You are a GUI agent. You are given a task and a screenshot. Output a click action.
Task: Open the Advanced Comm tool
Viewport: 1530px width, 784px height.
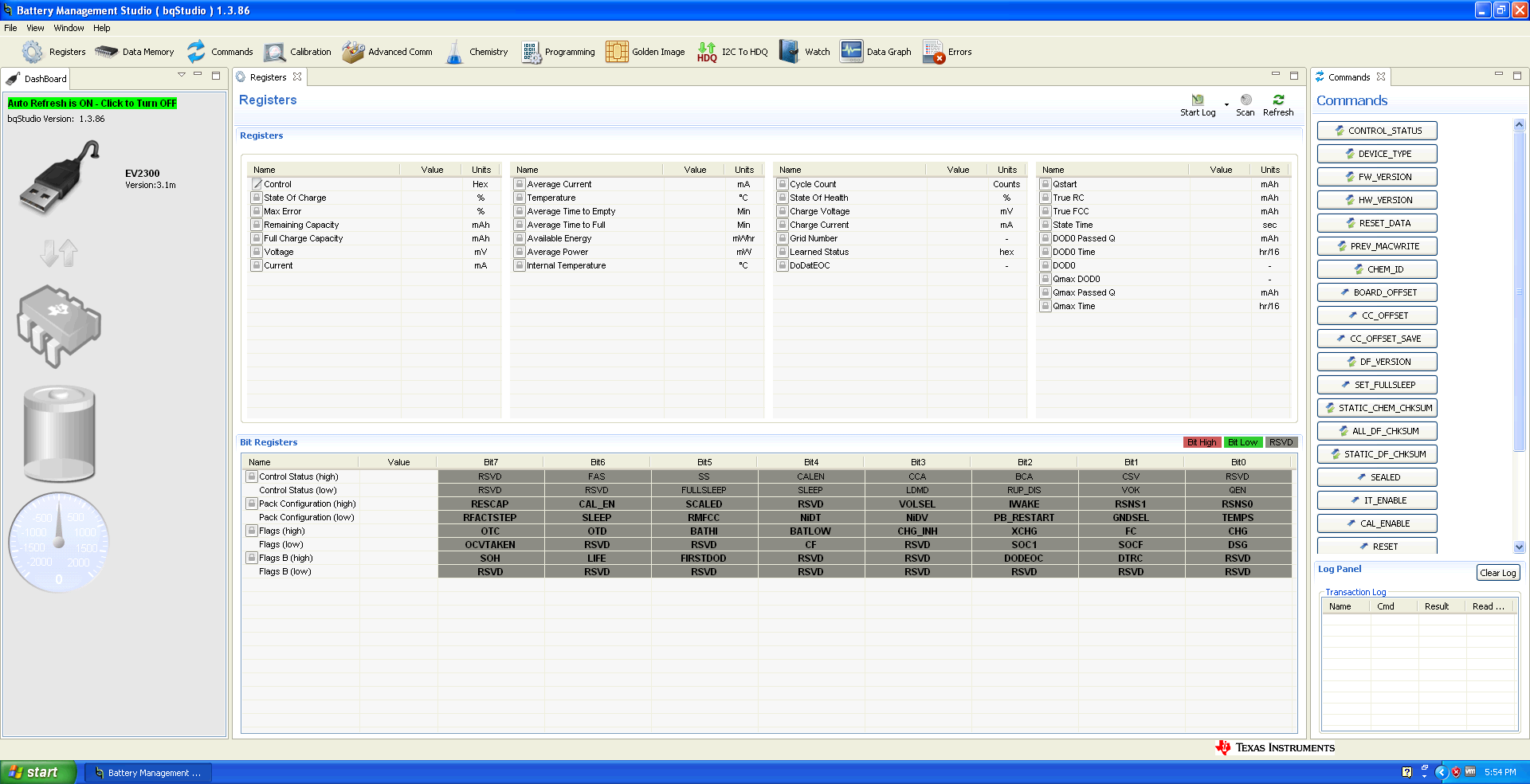(x=387, y=52)
